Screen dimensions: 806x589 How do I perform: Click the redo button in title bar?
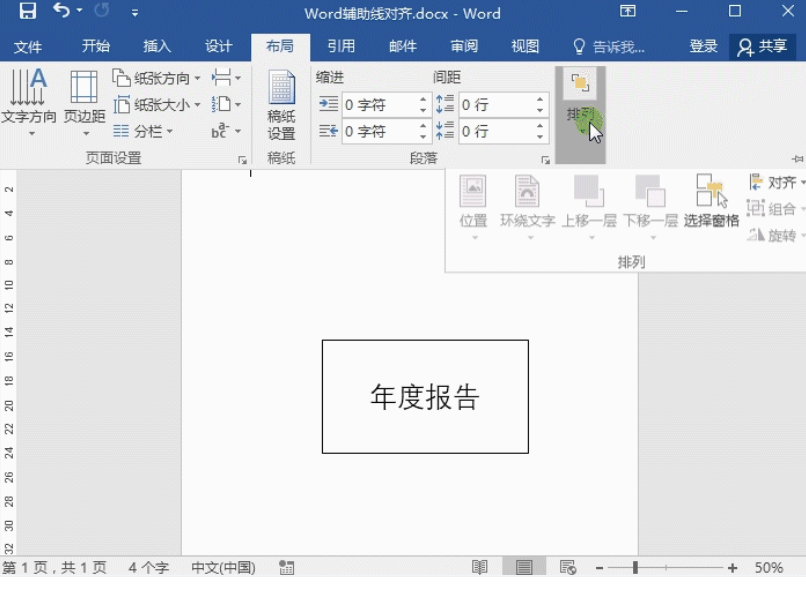tap(102, 11)
